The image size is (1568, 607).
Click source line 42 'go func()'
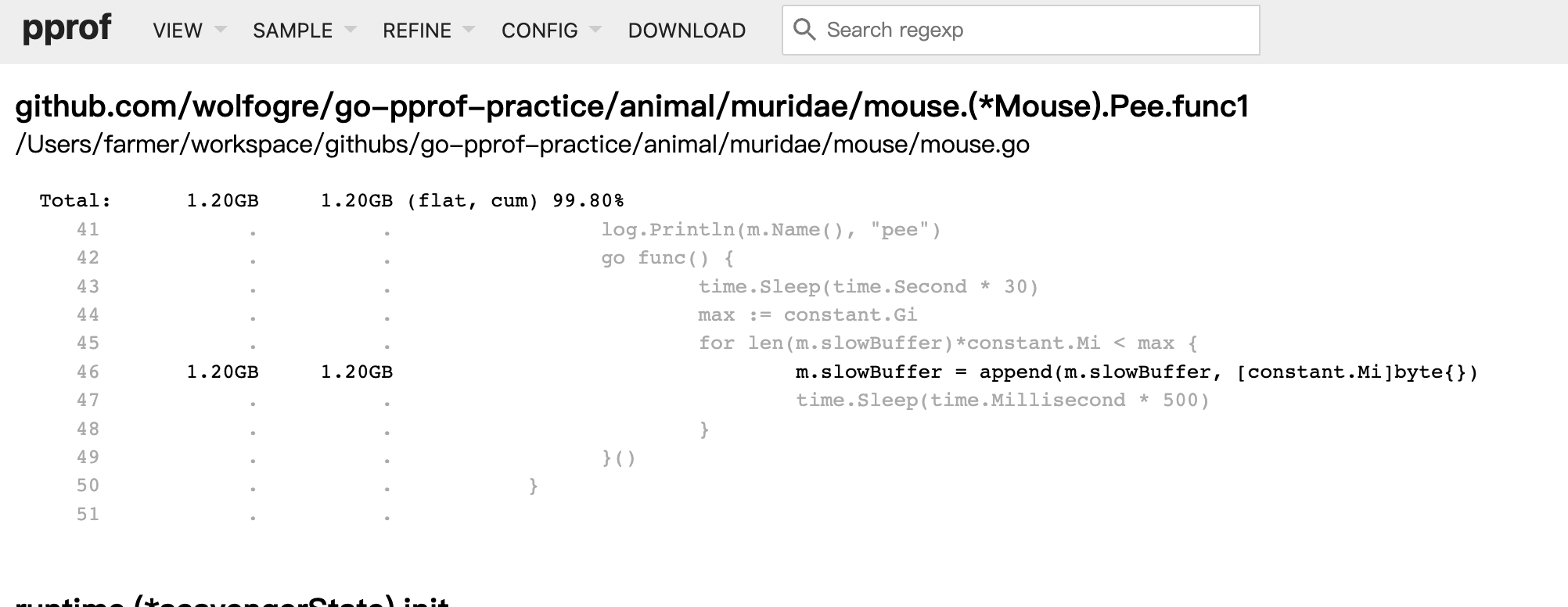(x=667, y=258)
